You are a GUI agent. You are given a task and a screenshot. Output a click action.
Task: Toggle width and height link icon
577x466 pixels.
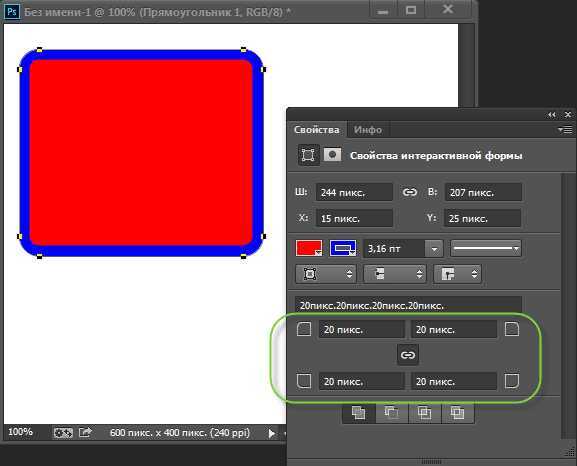click(409, 192)
